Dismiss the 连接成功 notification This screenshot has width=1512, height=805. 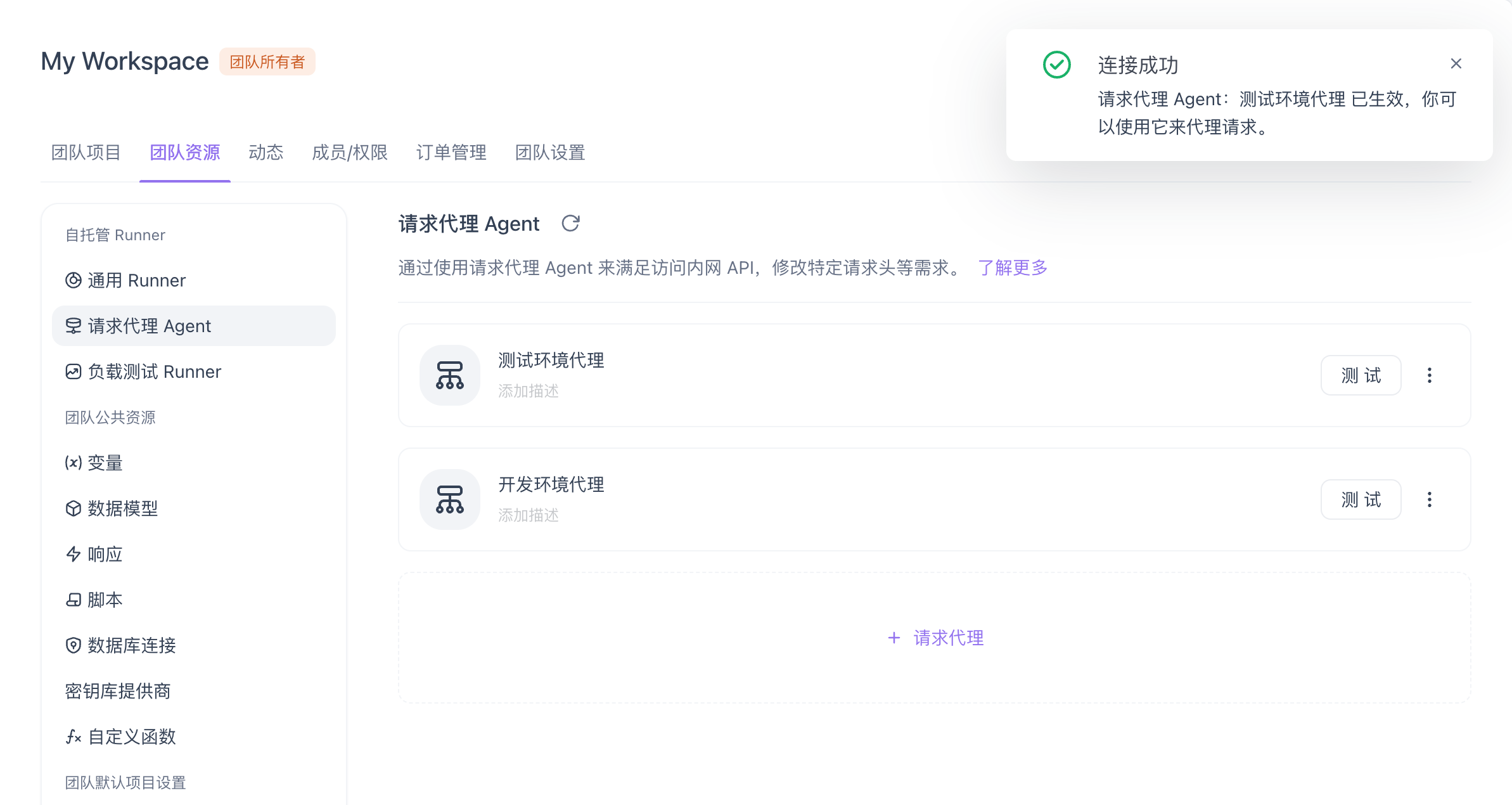point(1456,63)
